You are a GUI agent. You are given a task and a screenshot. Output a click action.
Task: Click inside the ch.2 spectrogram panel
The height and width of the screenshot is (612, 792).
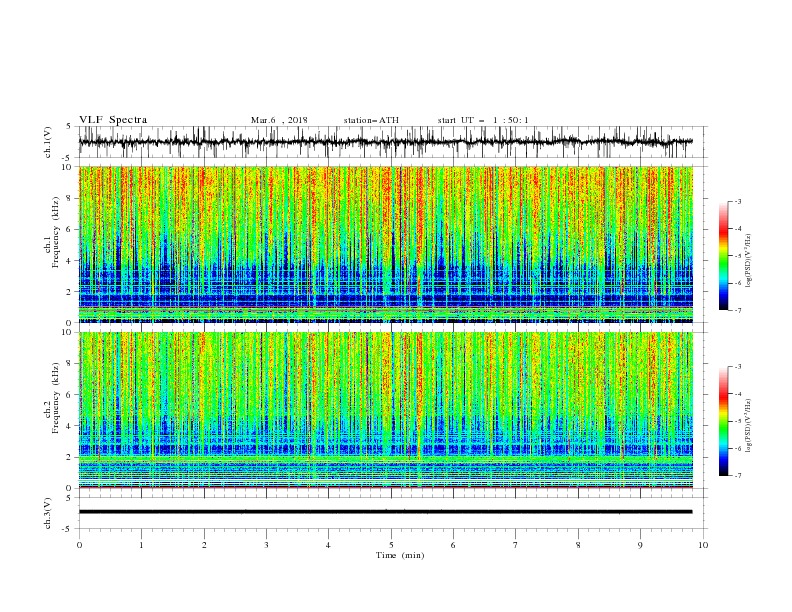pyautogui.click(x=385, y=410)
